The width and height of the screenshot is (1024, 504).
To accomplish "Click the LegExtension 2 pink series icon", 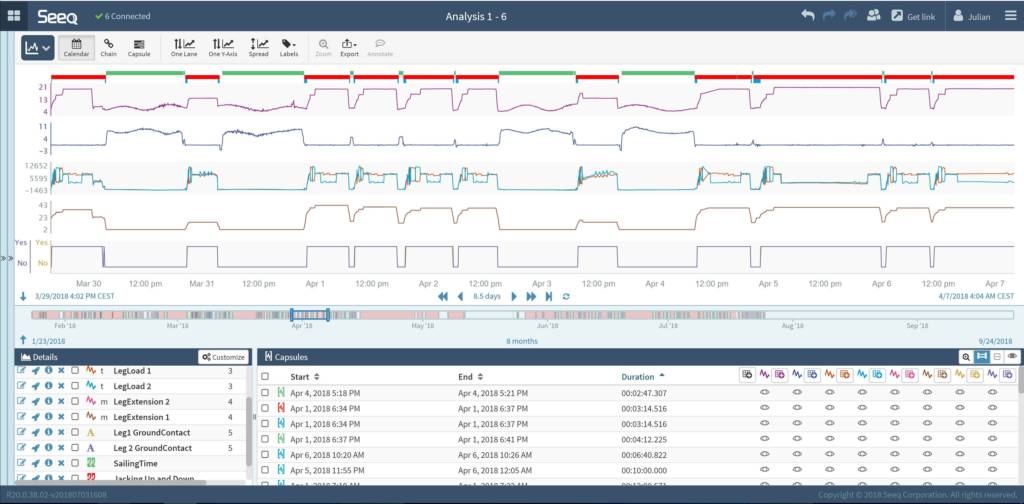I will [x=91, y=402].
